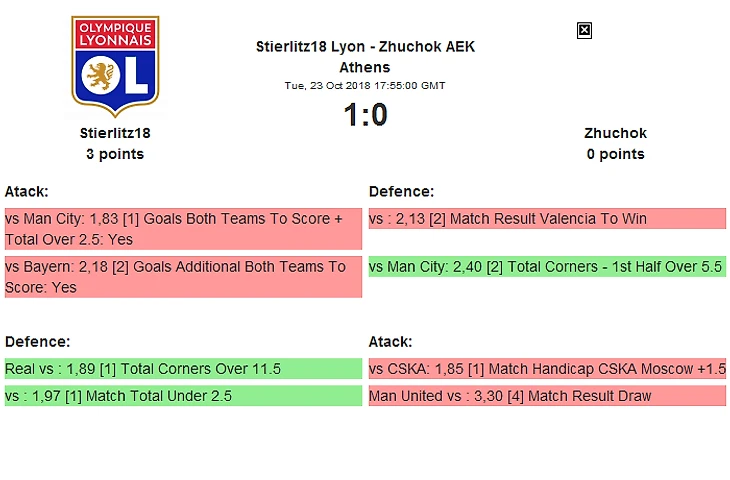This screenshot has height=480, width=730.
Task: Click the left Atack section heading
Action: (27, 192)
